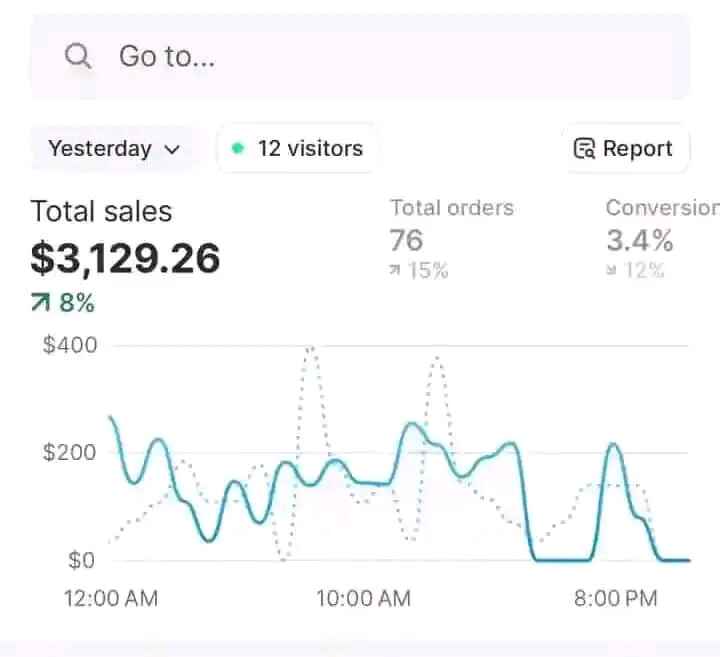
Task: Click the 12:00 AM x-axis label
Action: click(x=110, y=599)
